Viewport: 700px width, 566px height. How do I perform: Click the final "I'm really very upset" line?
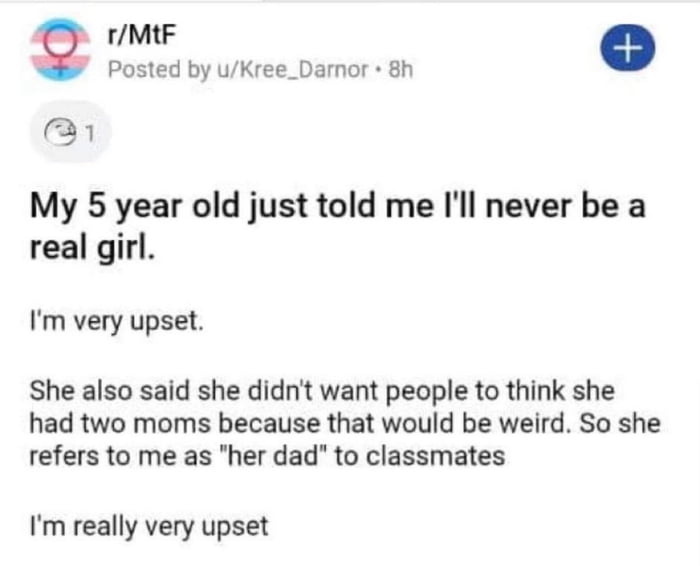coord(149,525)
